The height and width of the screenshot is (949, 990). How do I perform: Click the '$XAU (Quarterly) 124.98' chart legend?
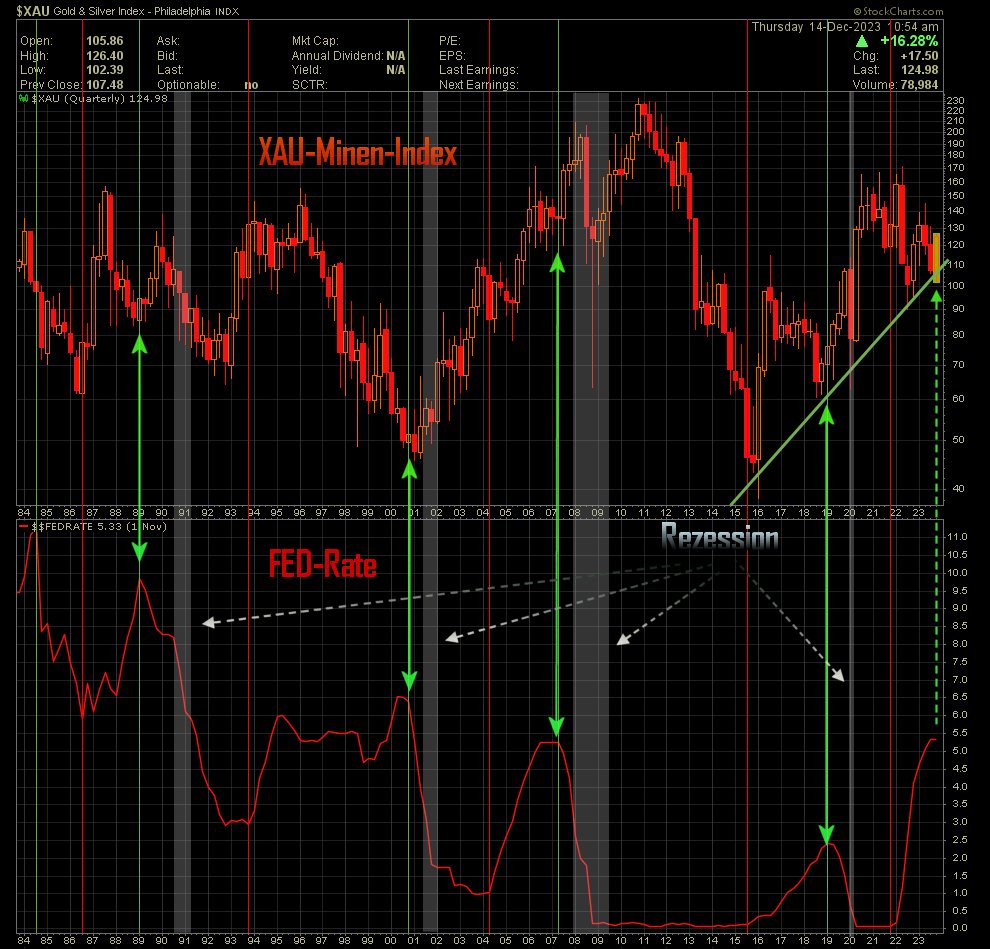99,98
